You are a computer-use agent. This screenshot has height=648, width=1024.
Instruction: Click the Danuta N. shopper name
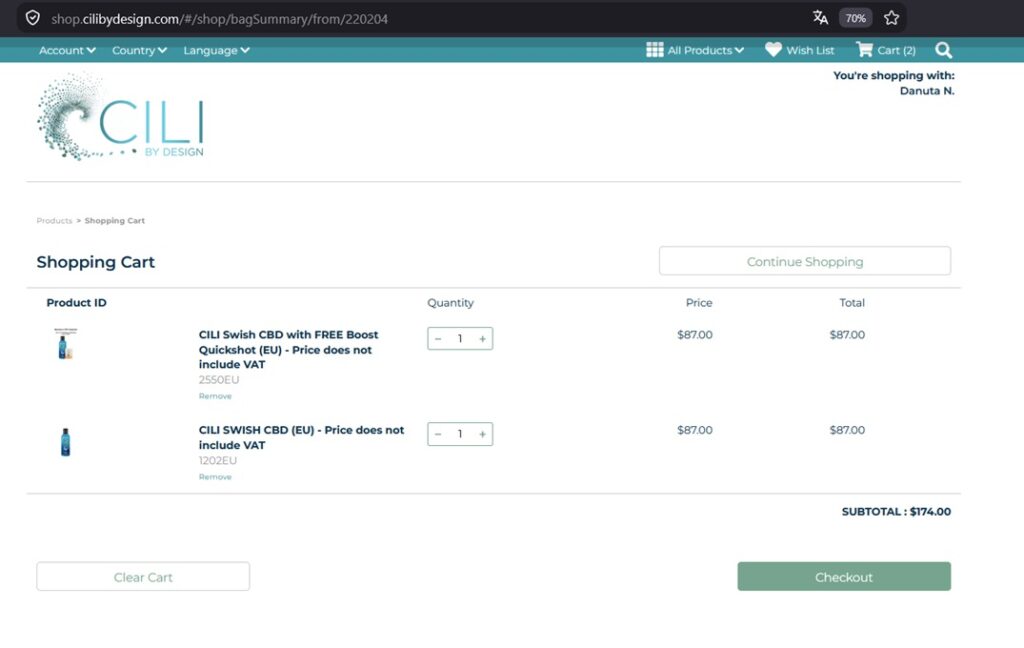(927, 91)
